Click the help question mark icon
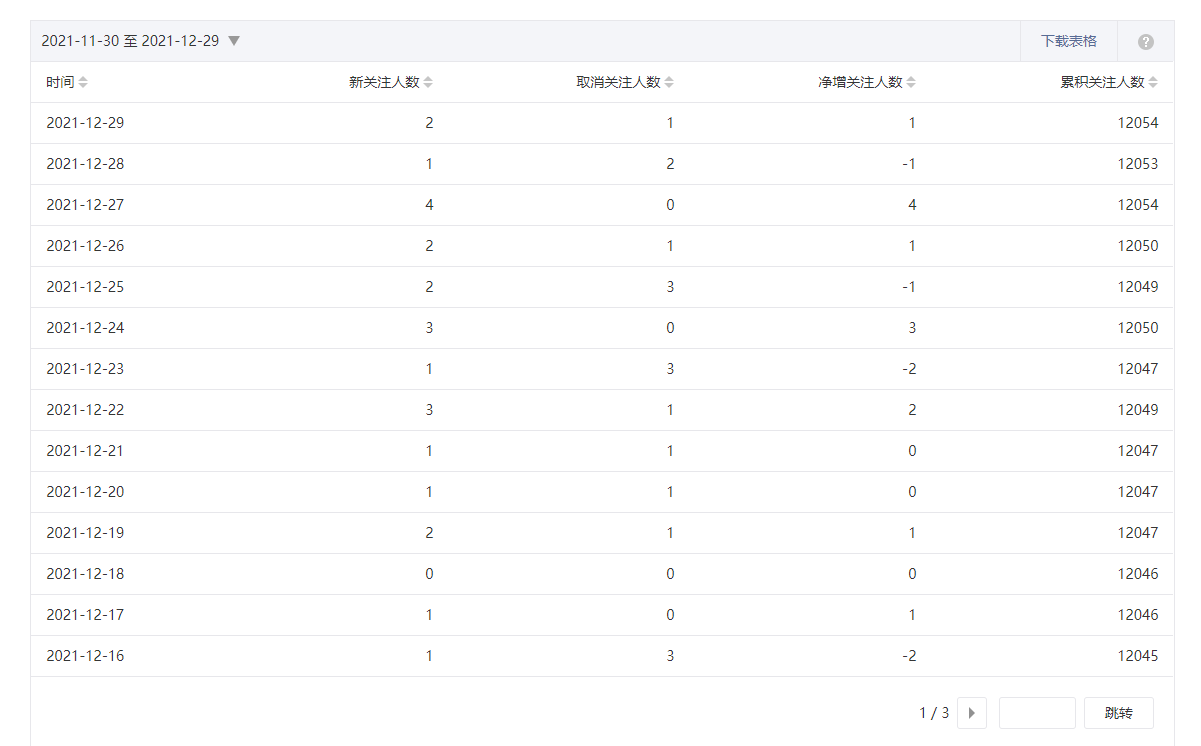The image size is (1201, 746). [1146, 42]
